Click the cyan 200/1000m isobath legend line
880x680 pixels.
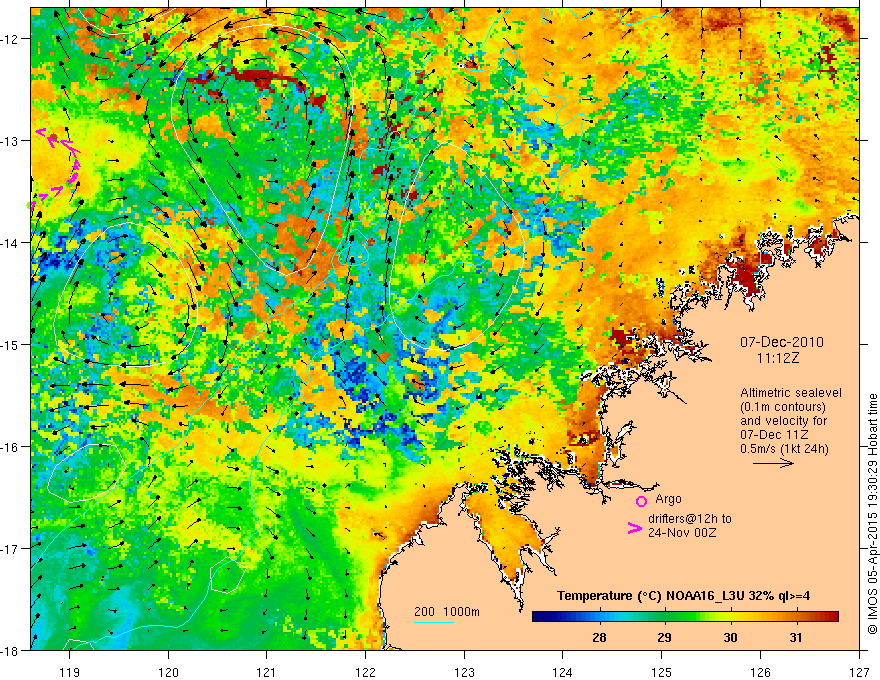[x=434, y=622]
